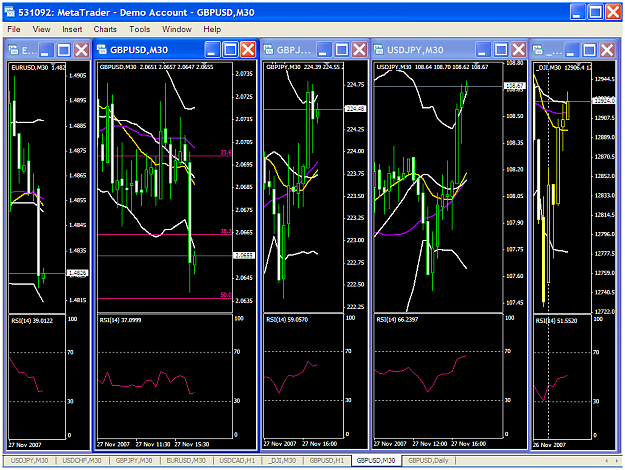This screenshot has height=470, width=625.
Task: Minimize the _DJI chart window
Action: point(571,50)
